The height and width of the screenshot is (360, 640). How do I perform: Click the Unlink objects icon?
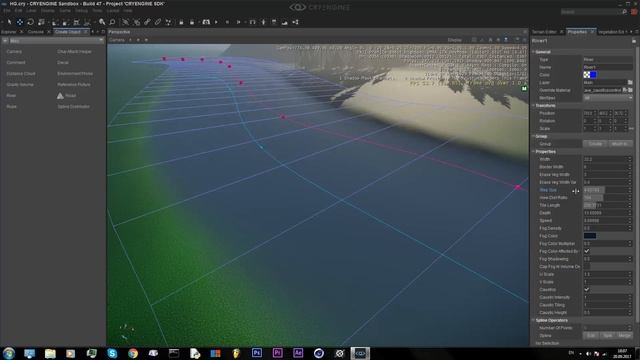coord(158,22)
